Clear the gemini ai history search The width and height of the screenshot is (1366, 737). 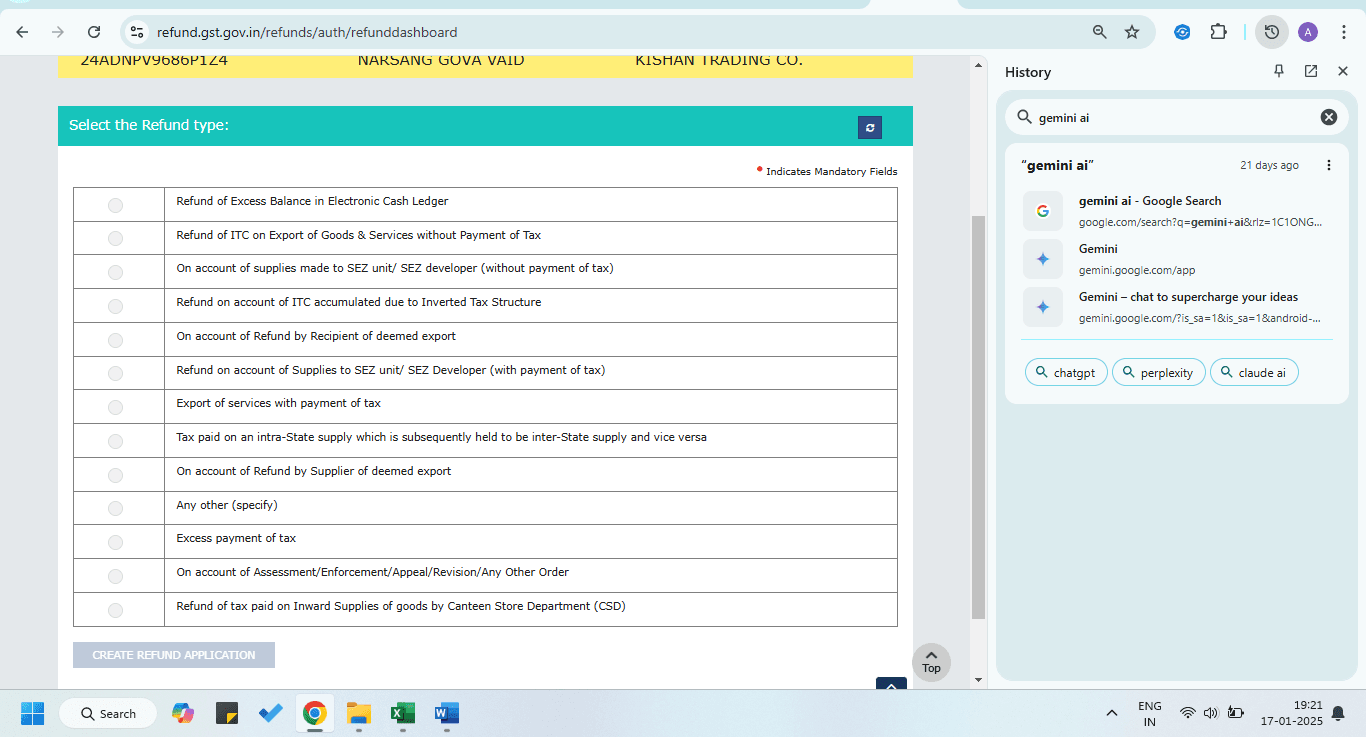coord(1329,117)
